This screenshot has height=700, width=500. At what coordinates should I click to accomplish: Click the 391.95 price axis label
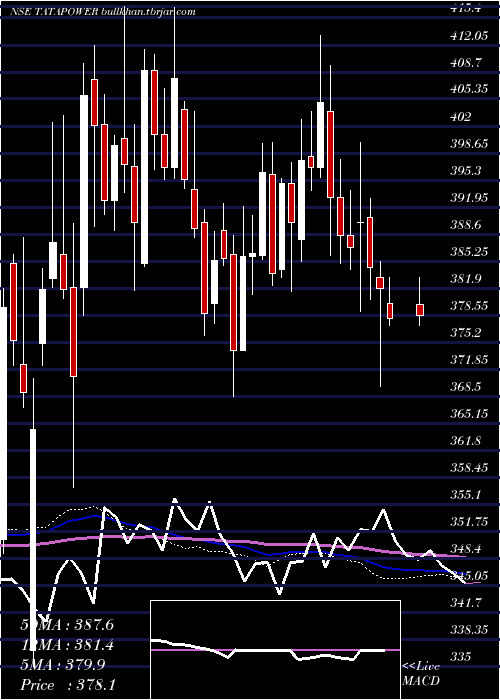469,198
